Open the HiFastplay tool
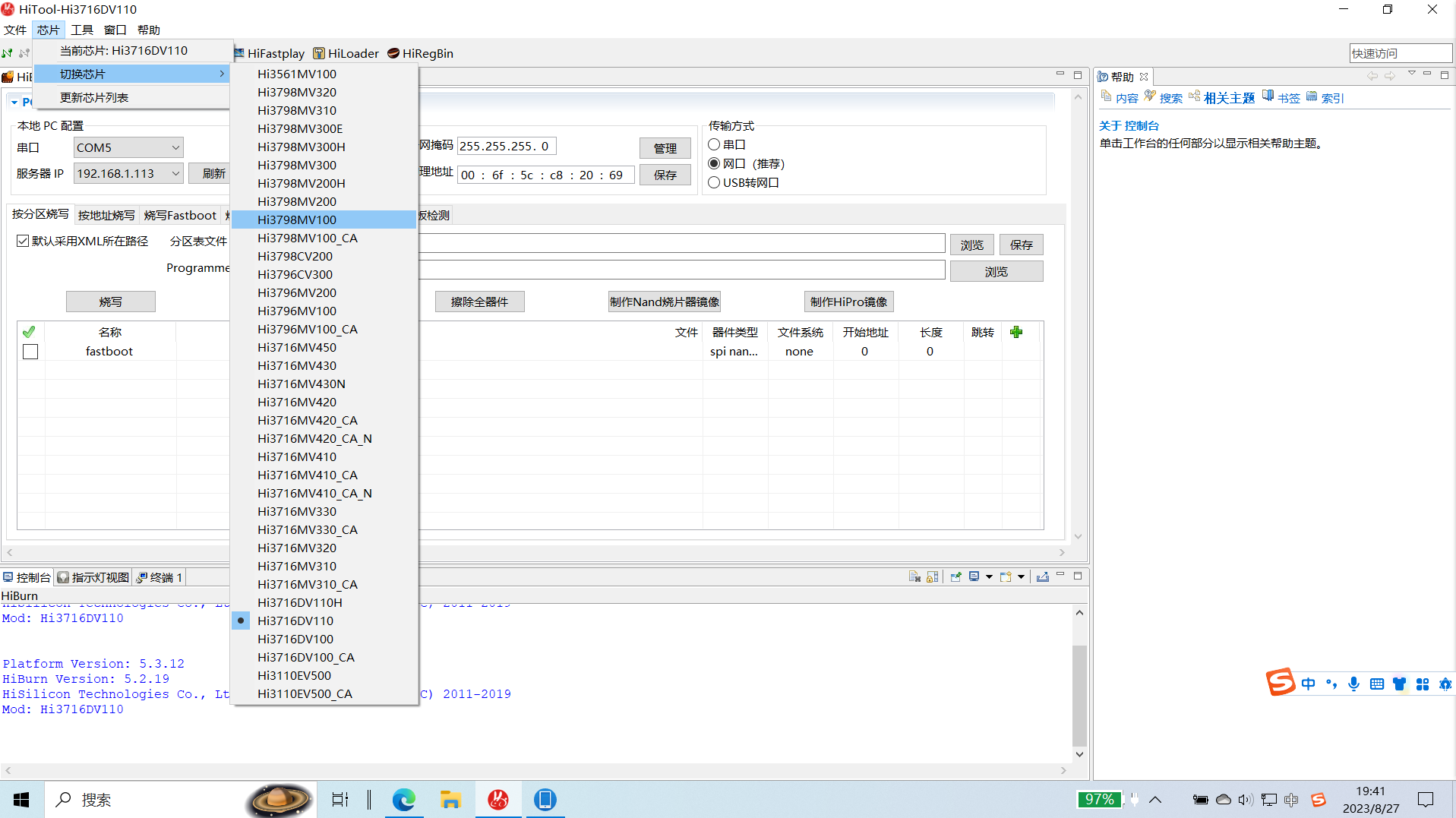The width and height of the screenshot is (1456, 818). pos(269,53)
